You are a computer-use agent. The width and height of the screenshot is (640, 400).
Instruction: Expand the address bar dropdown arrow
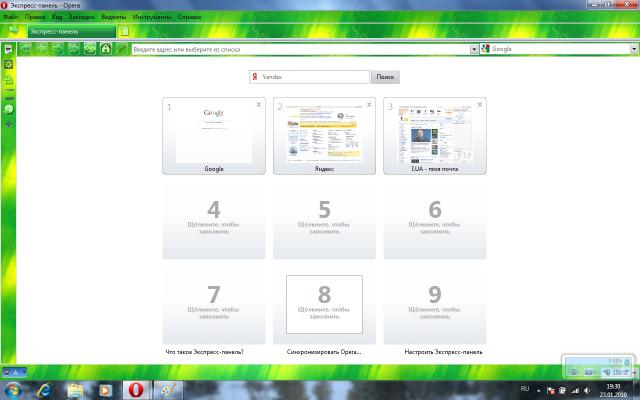tap(473, 49)
